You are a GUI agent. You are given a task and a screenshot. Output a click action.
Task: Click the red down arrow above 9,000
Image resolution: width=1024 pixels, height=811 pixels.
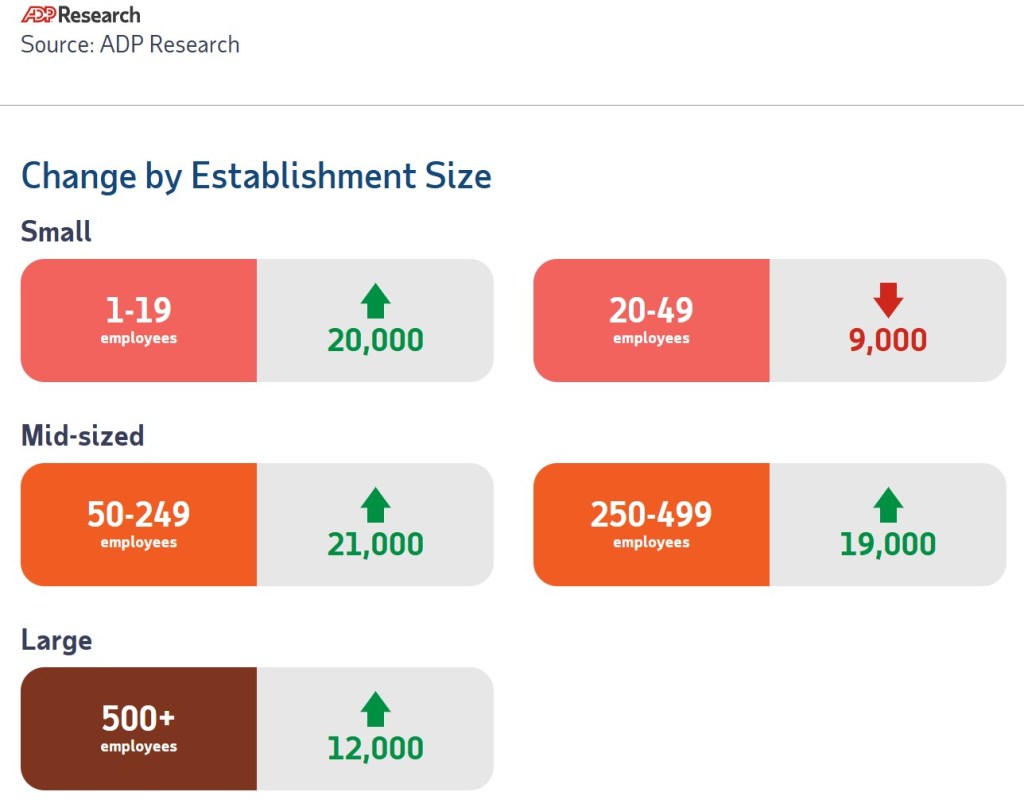click(888, 300)
